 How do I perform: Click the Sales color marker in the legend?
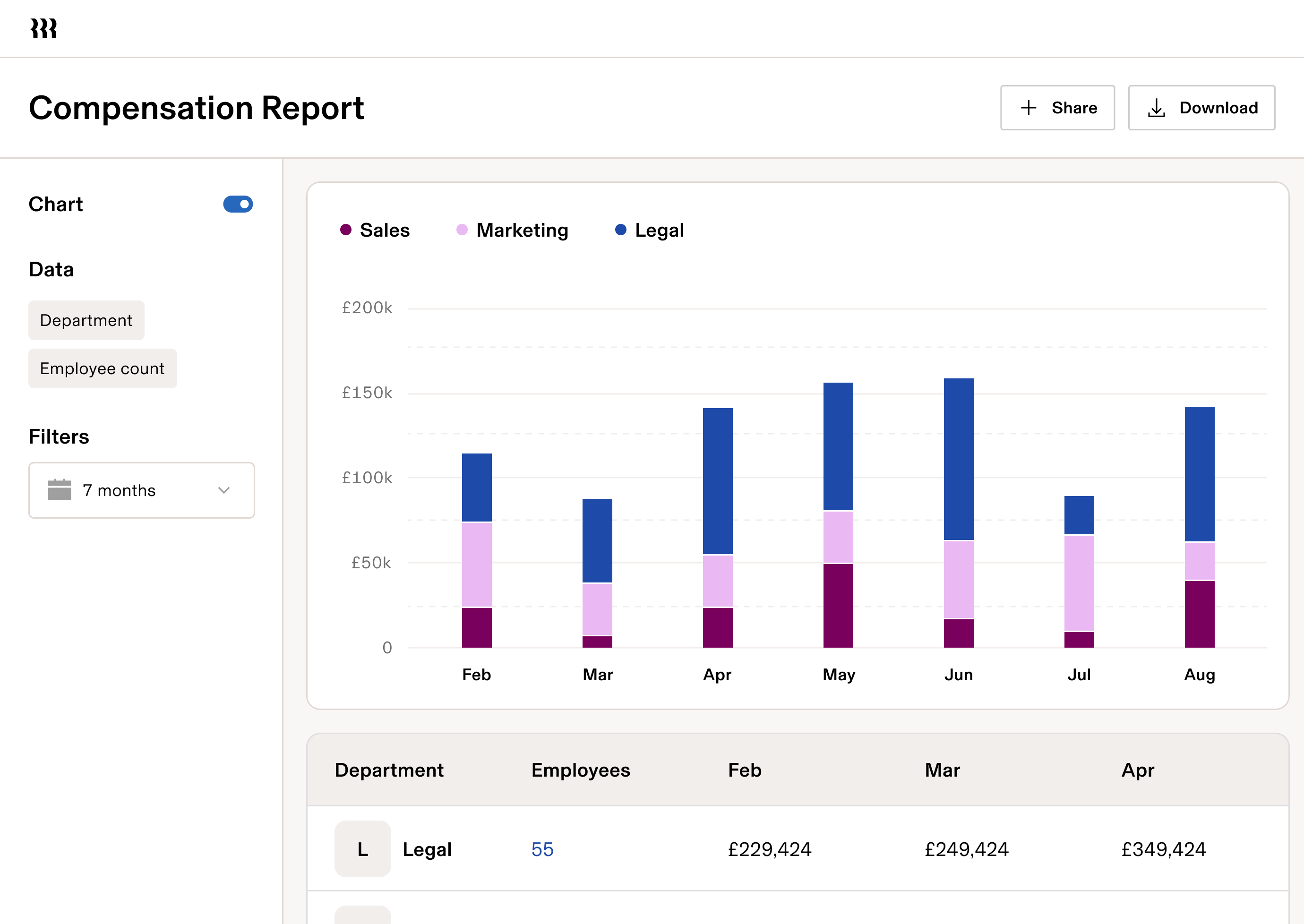pos(345,230)
